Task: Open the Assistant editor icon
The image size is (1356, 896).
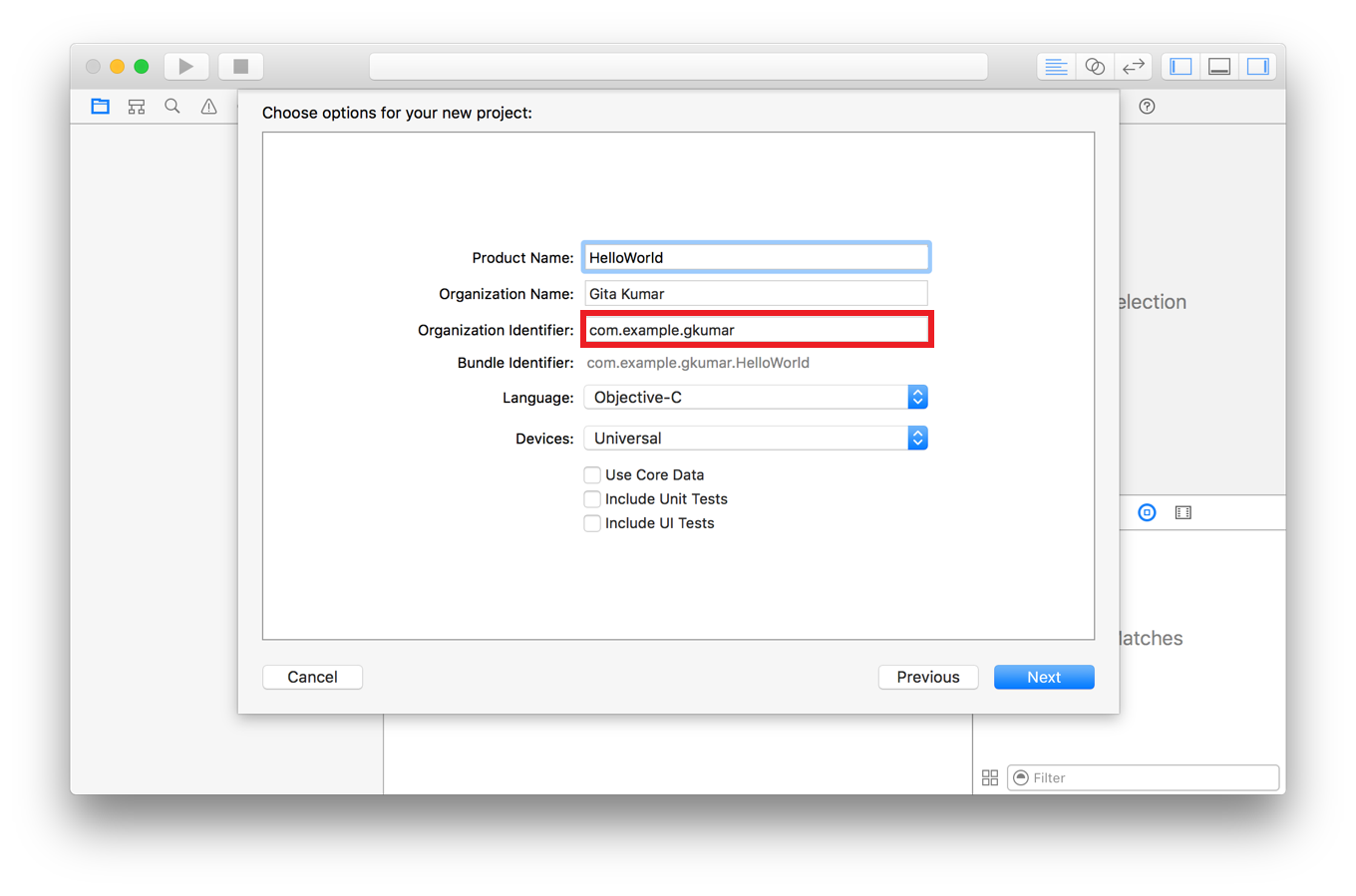Action: point(1095,67)
